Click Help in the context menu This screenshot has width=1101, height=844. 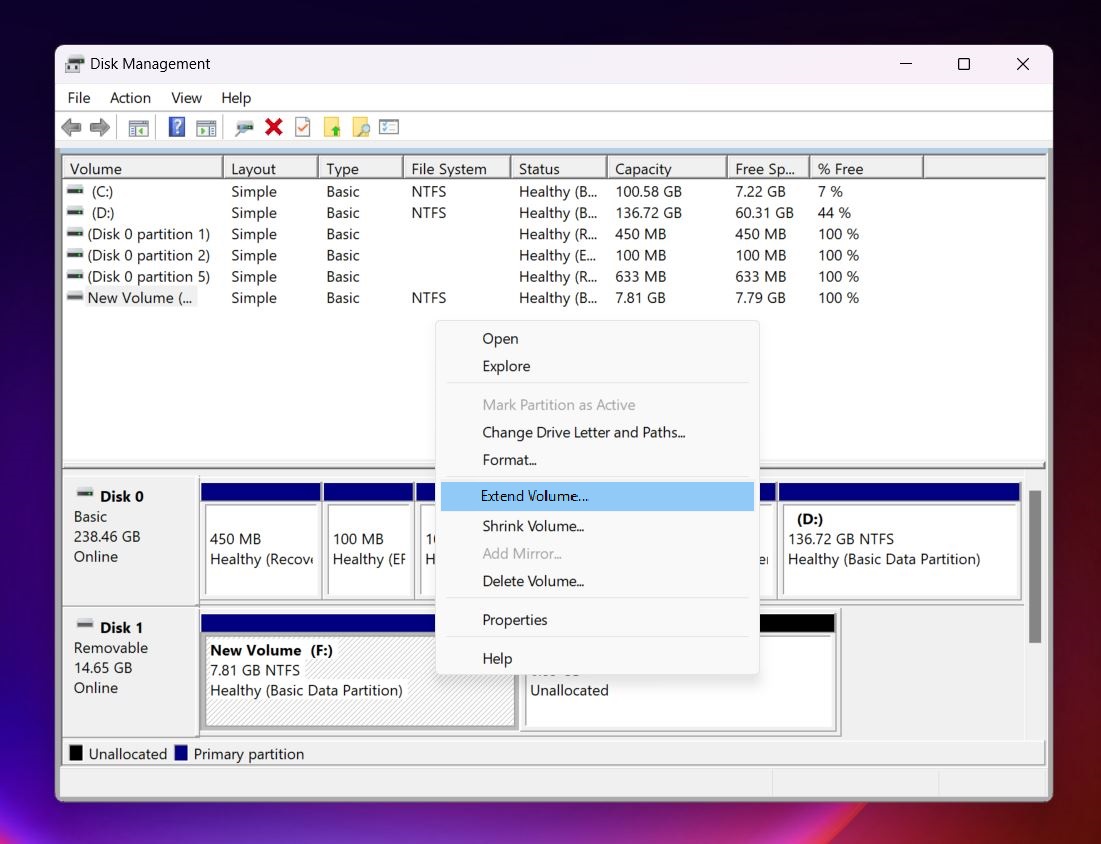point(597,659)
